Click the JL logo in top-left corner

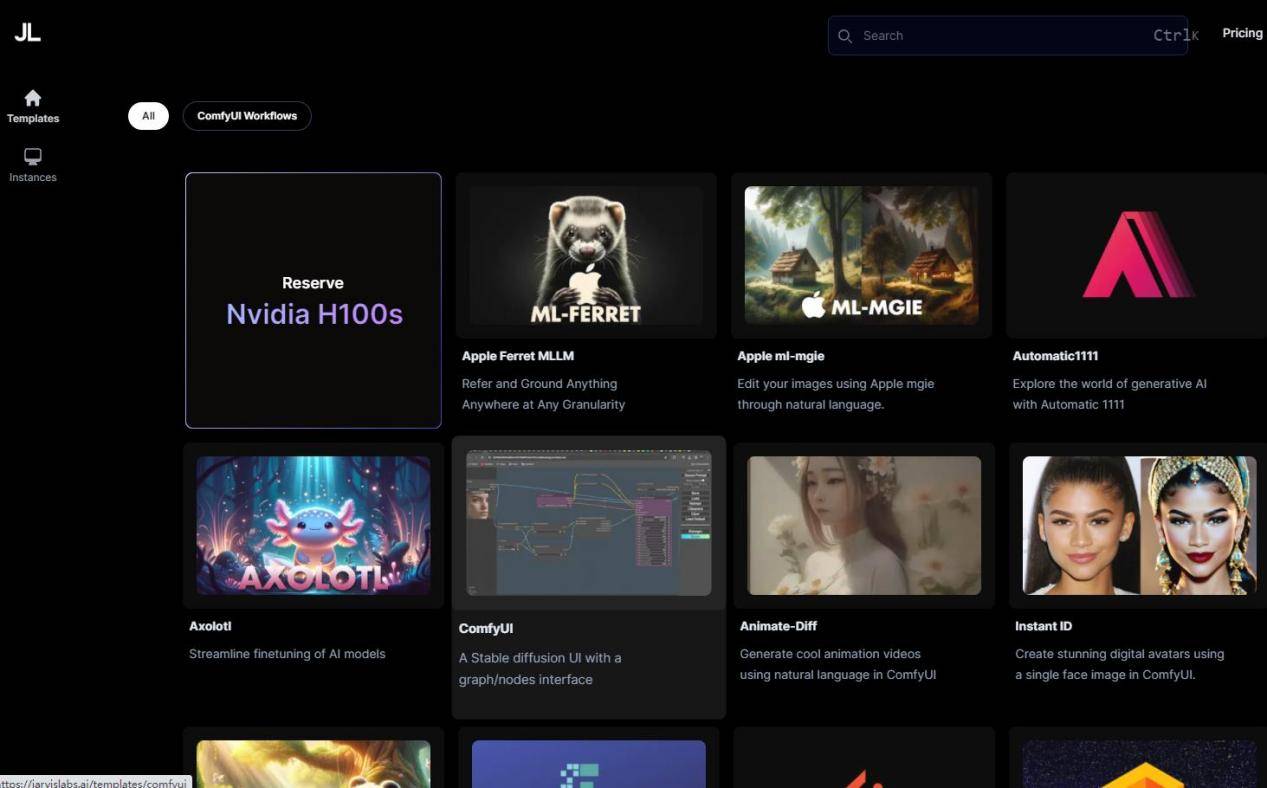coord(27,33)
